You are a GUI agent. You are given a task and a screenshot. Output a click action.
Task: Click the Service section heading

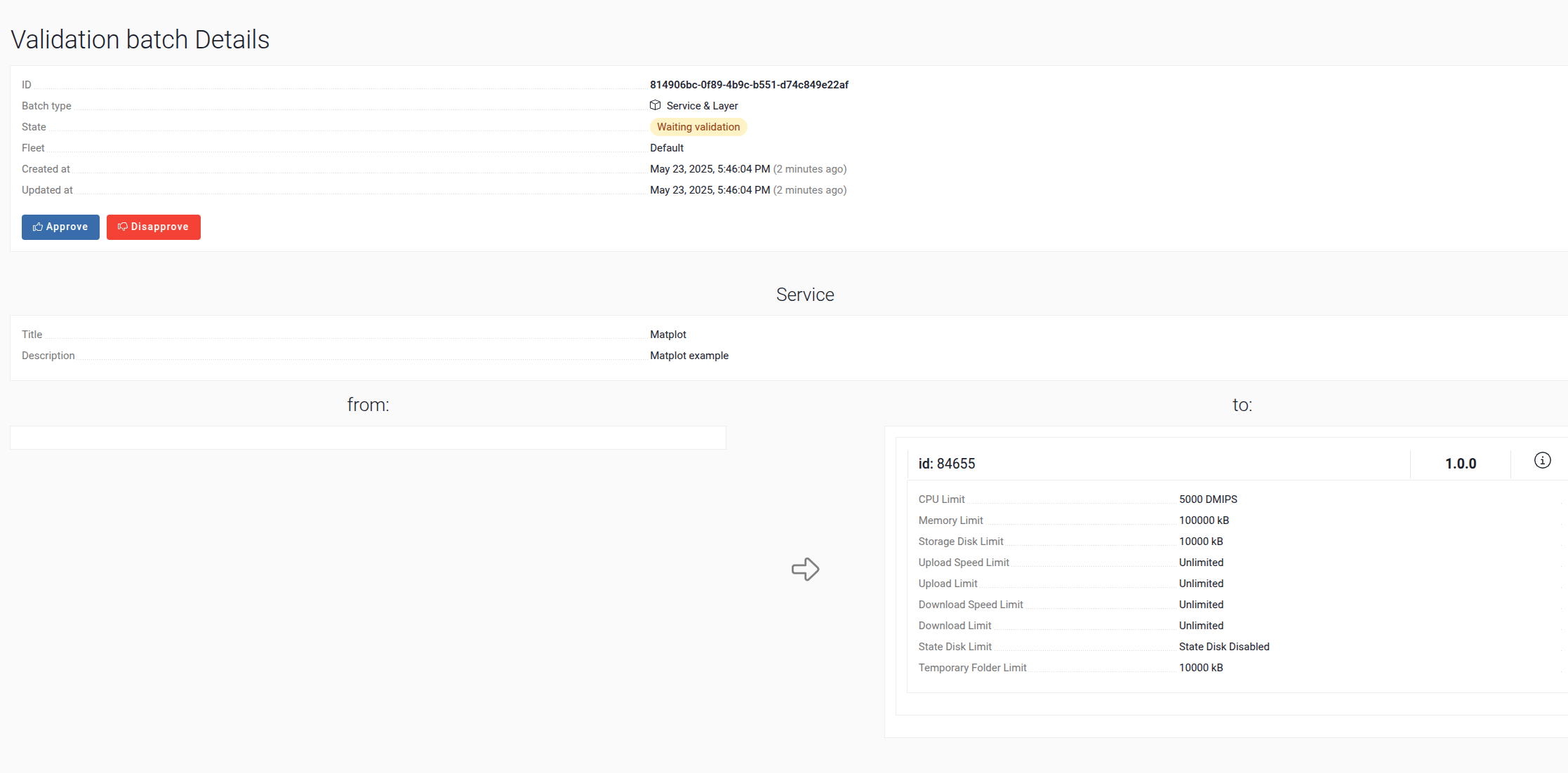pos(804,295)
